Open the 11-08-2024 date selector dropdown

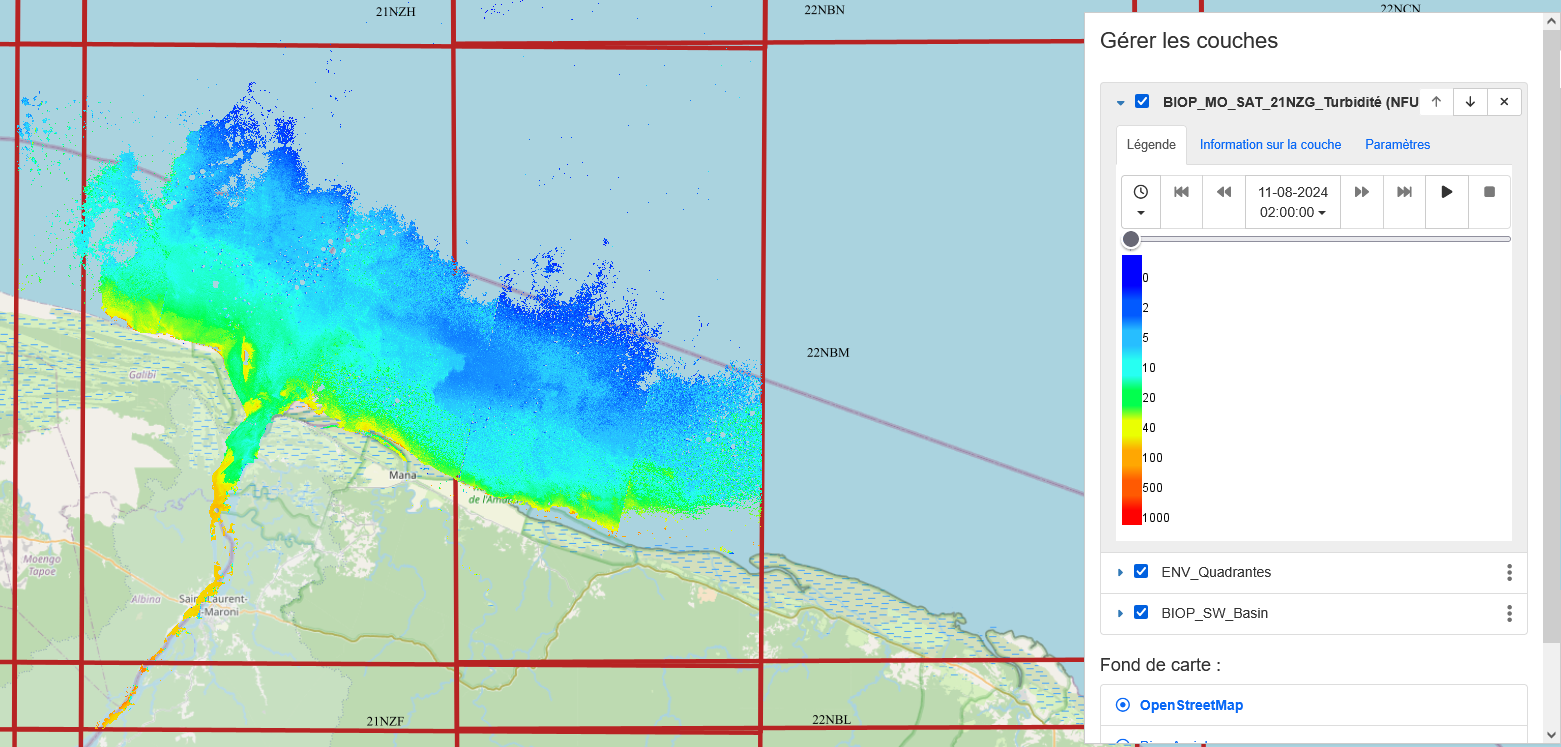coord(1293,202)
